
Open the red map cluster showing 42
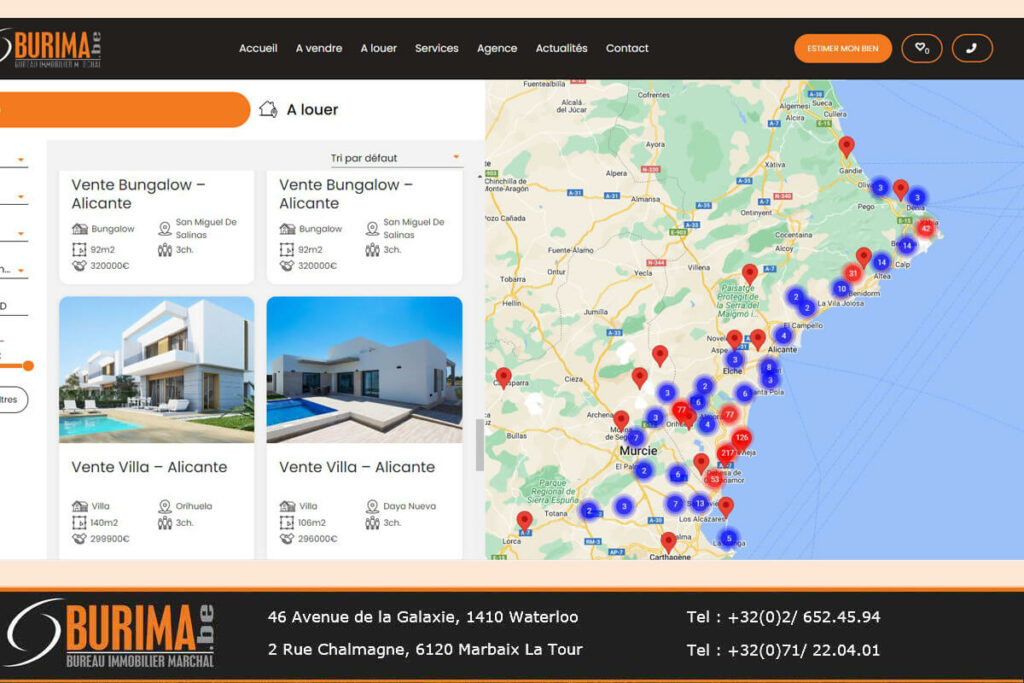click(925, 229)
